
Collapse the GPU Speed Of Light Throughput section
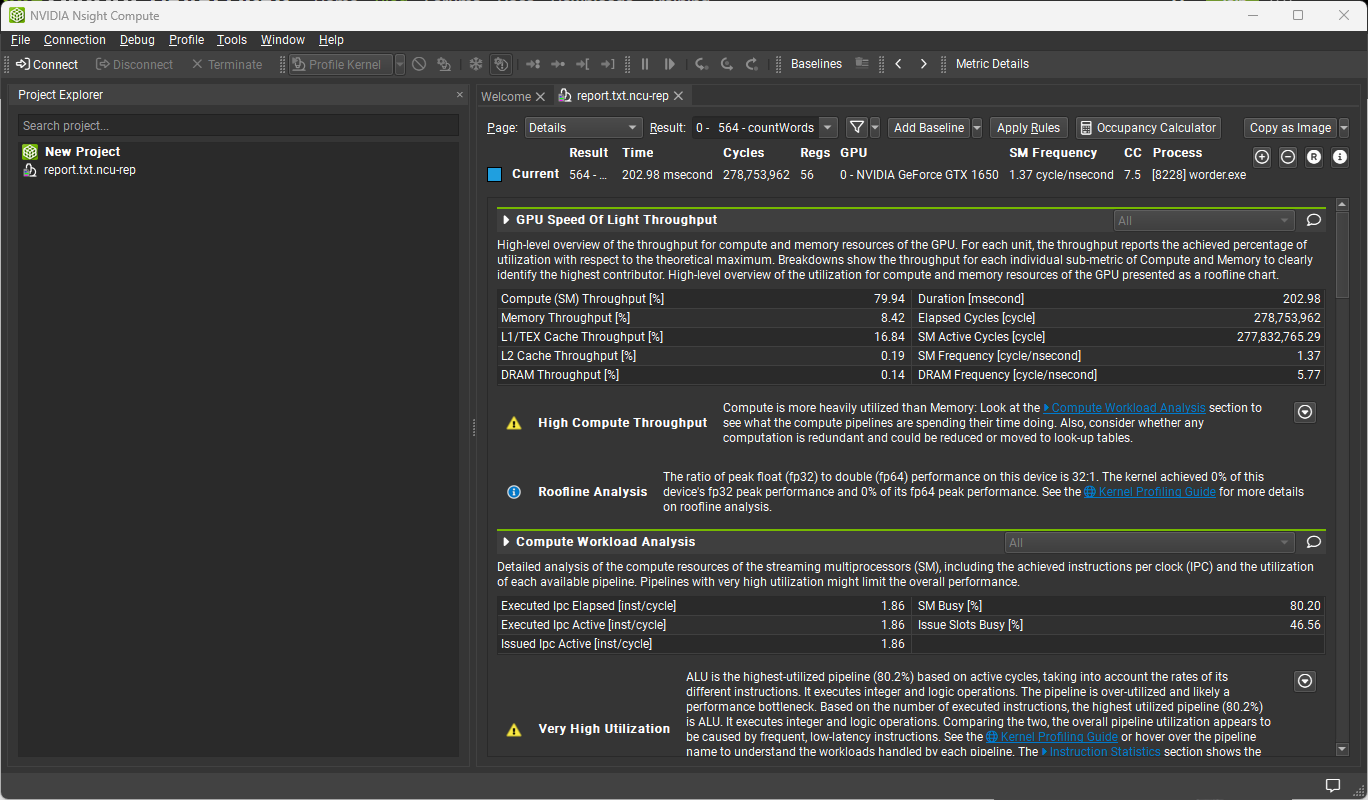pos(506,220)
